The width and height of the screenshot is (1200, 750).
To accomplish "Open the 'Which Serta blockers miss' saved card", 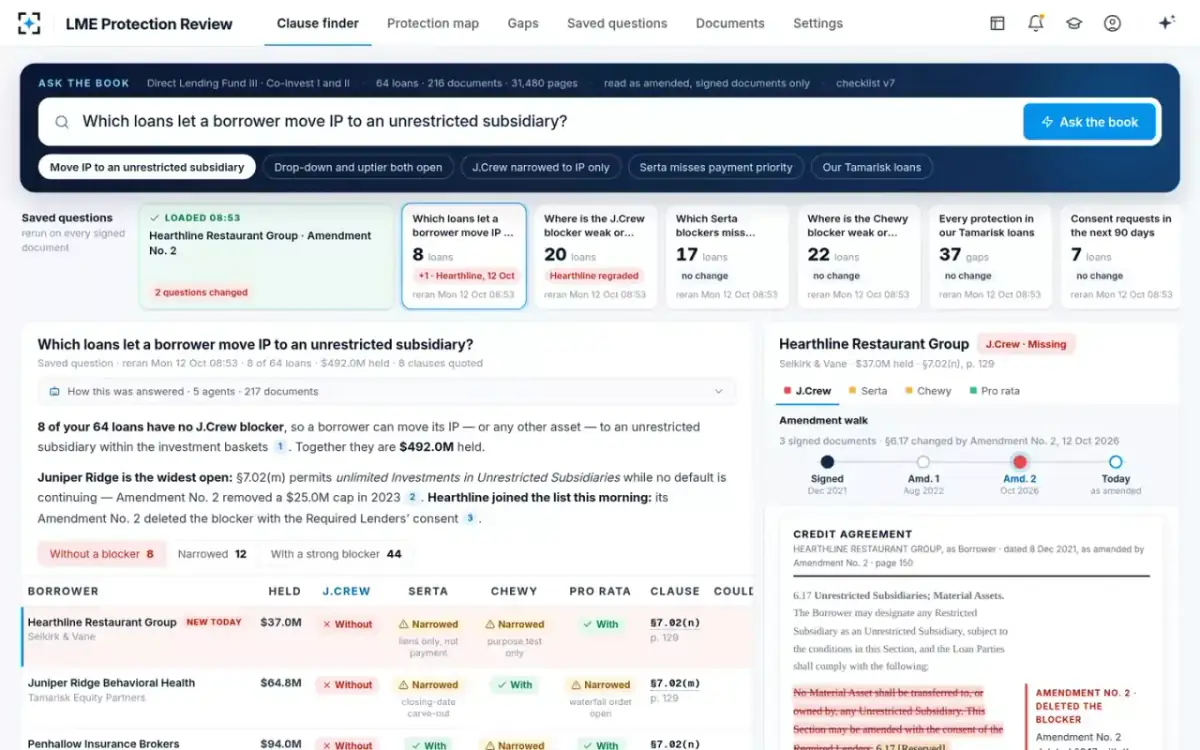I will pos(727,256).
